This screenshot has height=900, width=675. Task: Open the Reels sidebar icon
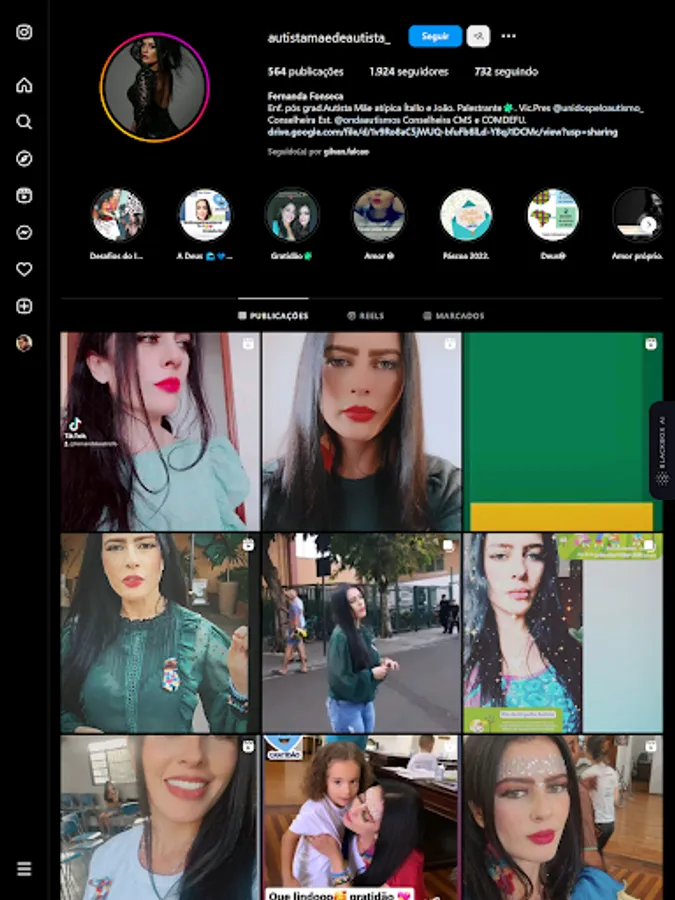click(x=24, y=196)
